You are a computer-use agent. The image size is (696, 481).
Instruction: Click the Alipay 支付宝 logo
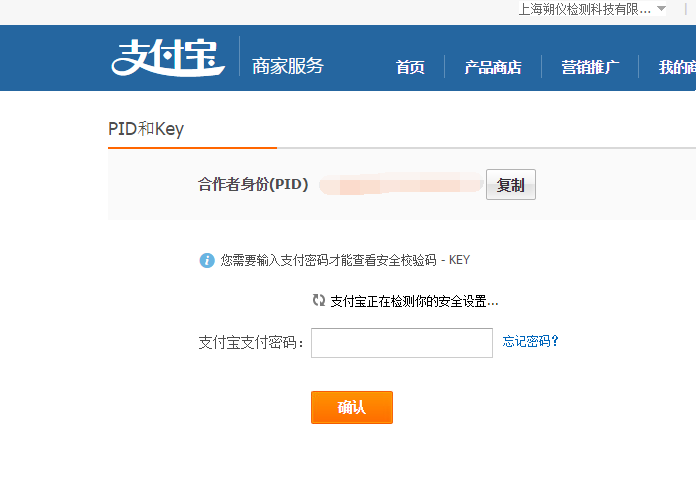click(x=168, y=58)
